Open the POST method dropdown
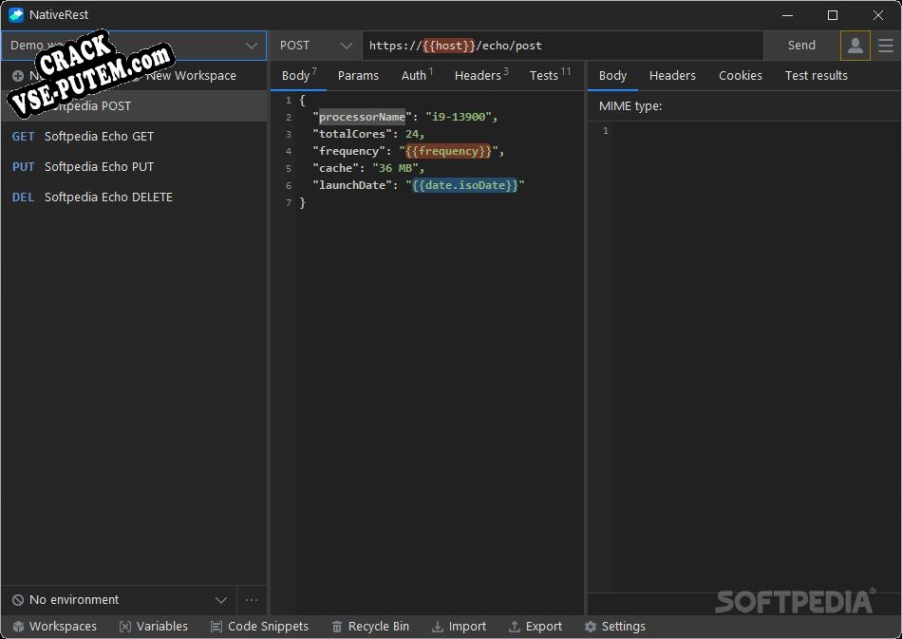Viewport: 902px width, 639px height. click(x=316, y=45)
